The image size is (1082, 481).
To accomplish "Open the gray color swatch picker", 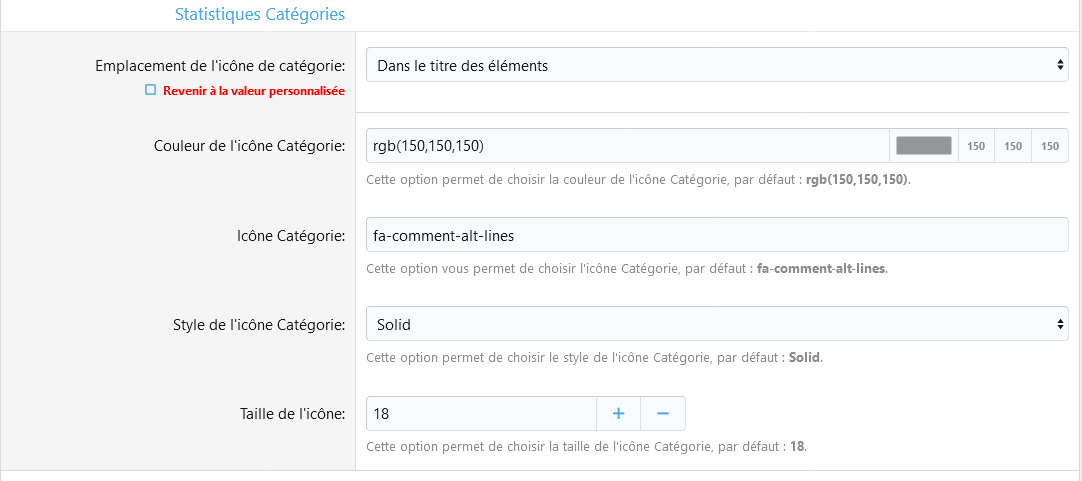I will click(923, 146).
